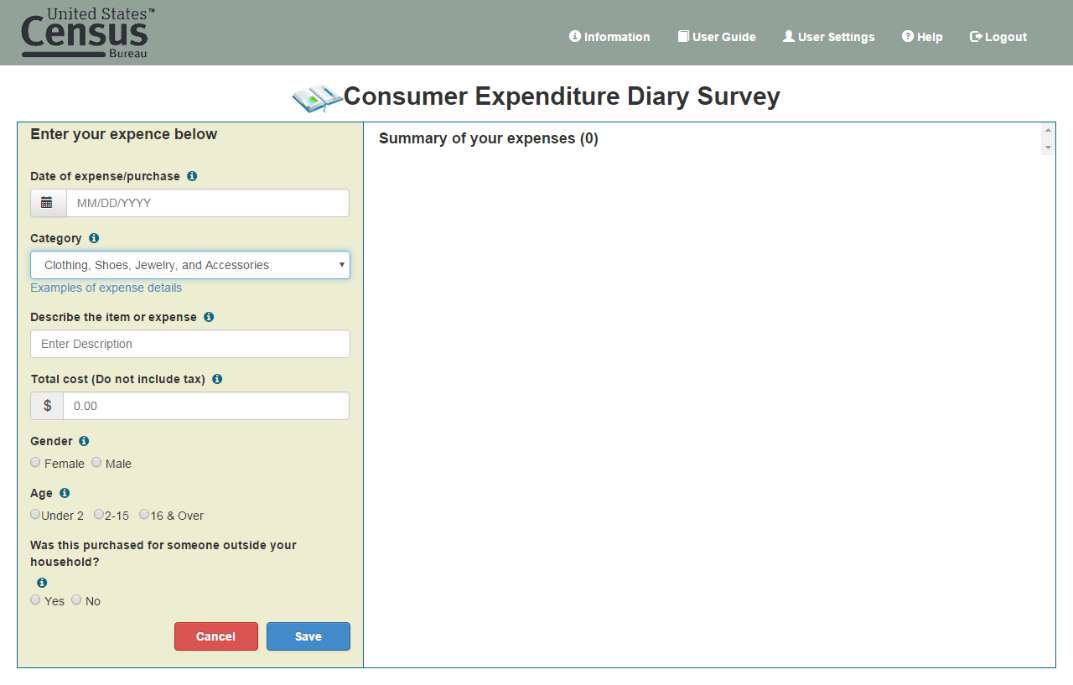Click the summary panel scrollbar down arrow
The height and width of the screenshot is (685, 1073).
click(x=1048, y=148)
